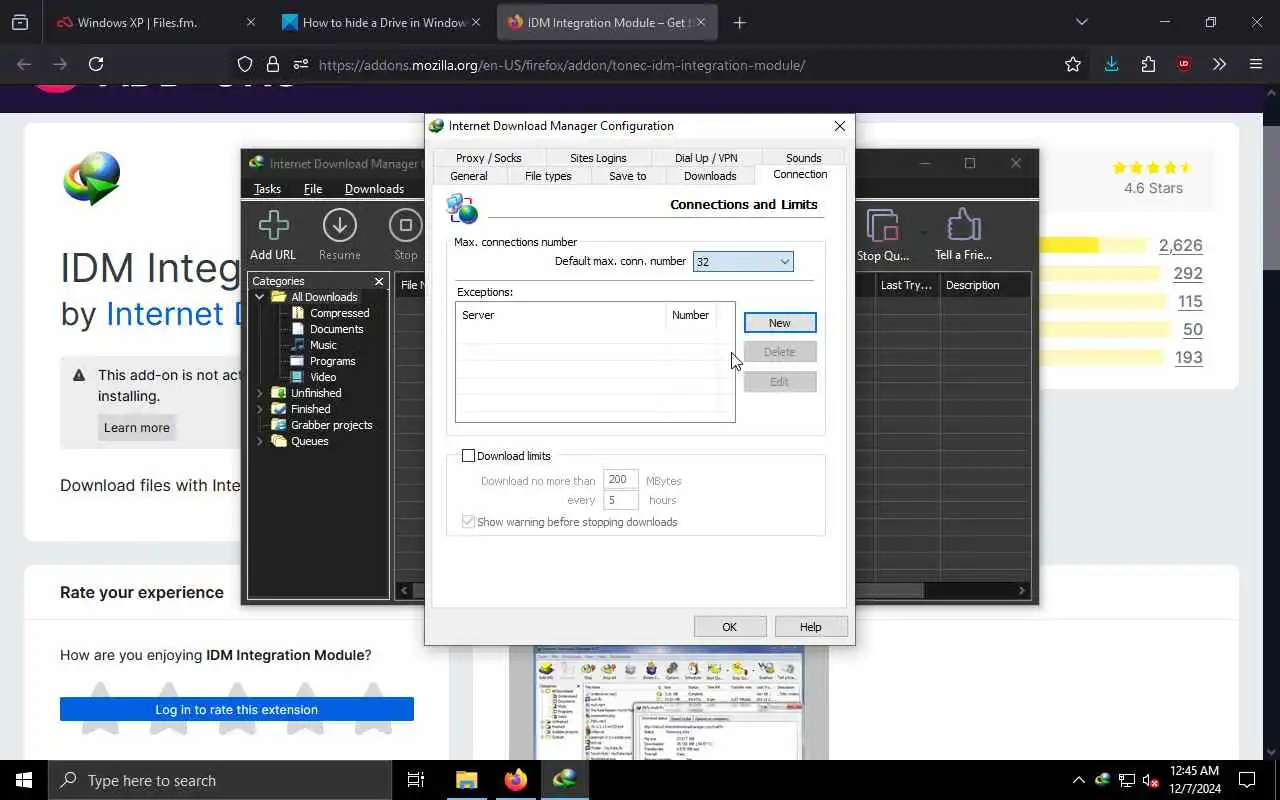1280x800 pixels.
Task: Click Last Try column header
Action: 907,285
